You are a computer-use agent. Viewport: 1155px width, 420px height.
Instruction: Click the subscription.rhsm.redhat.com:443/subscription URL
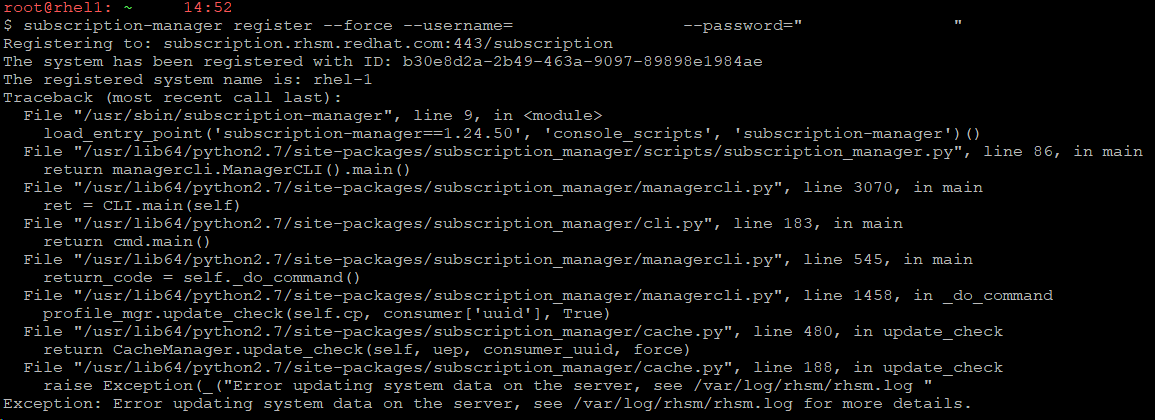388,45
